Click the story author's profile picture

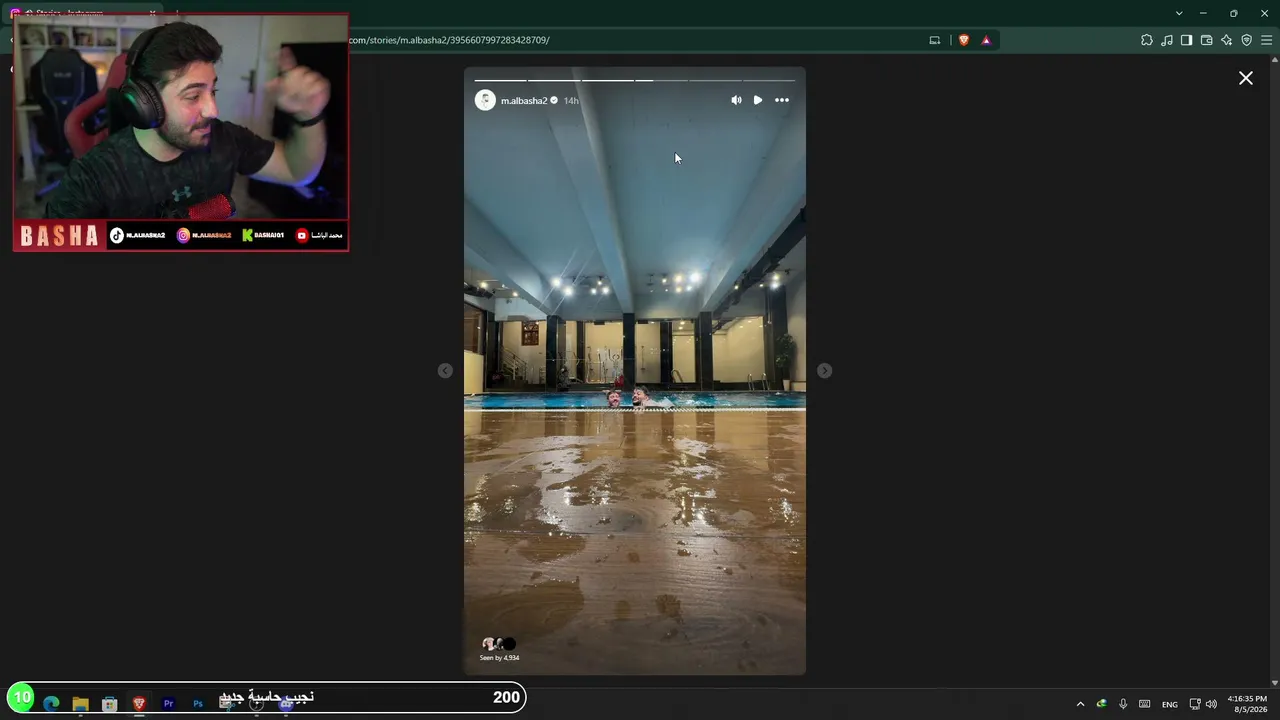coord(485,100)
